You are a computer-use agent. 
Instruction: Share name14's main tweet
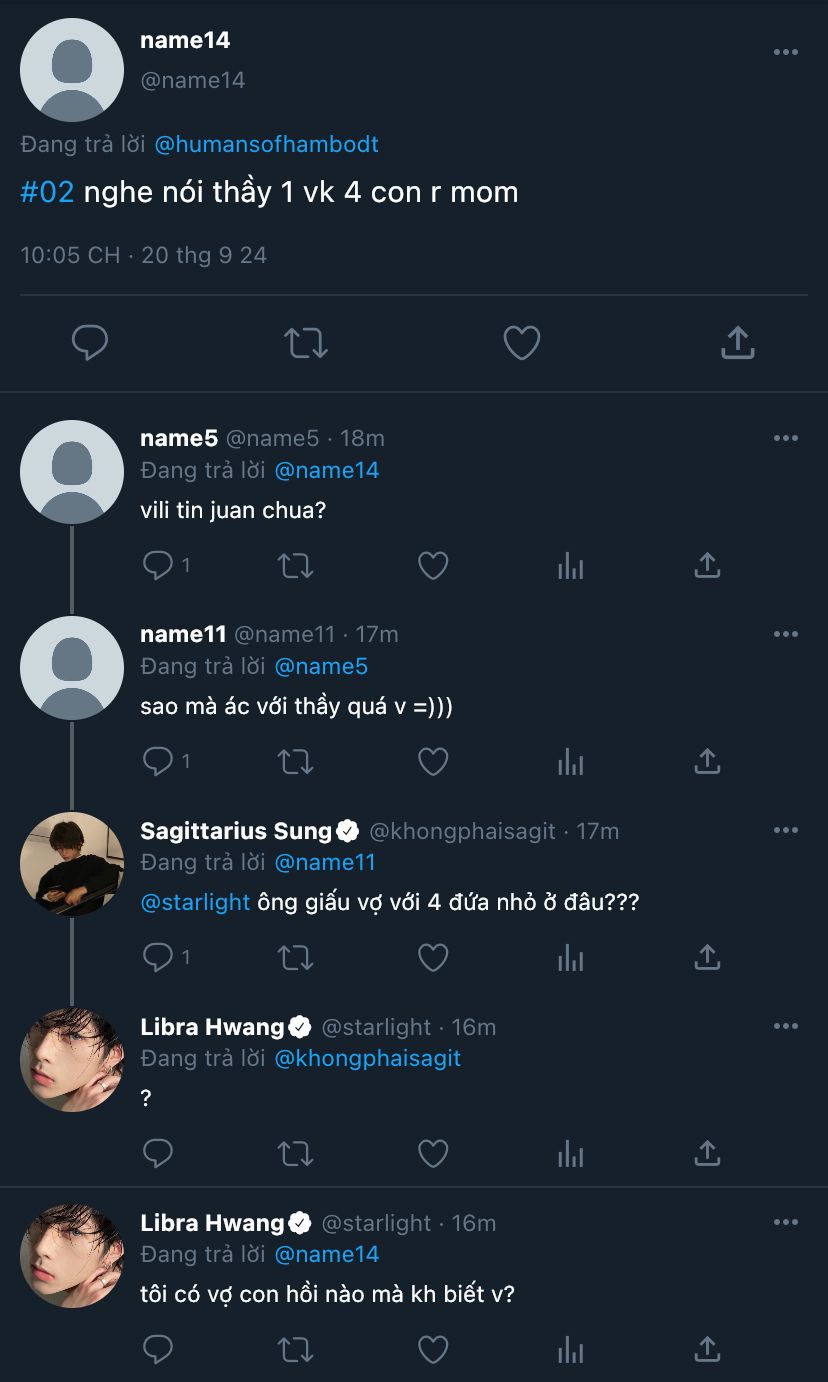(737, 343)
